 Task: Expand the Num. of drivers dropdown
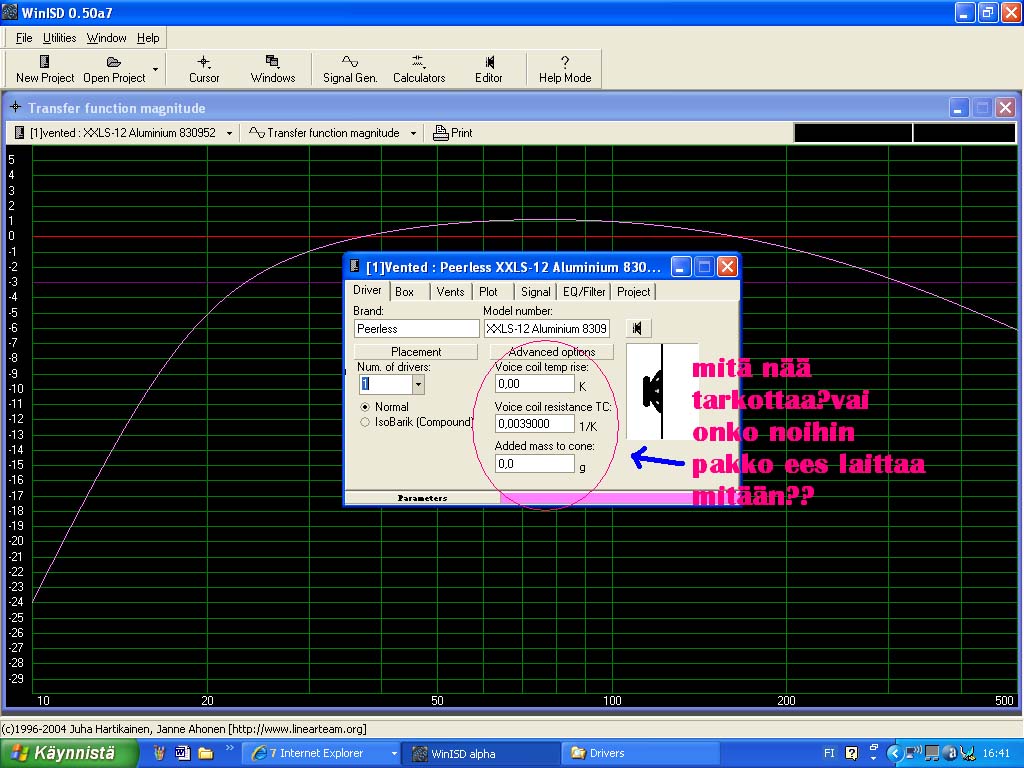(418, 384)
